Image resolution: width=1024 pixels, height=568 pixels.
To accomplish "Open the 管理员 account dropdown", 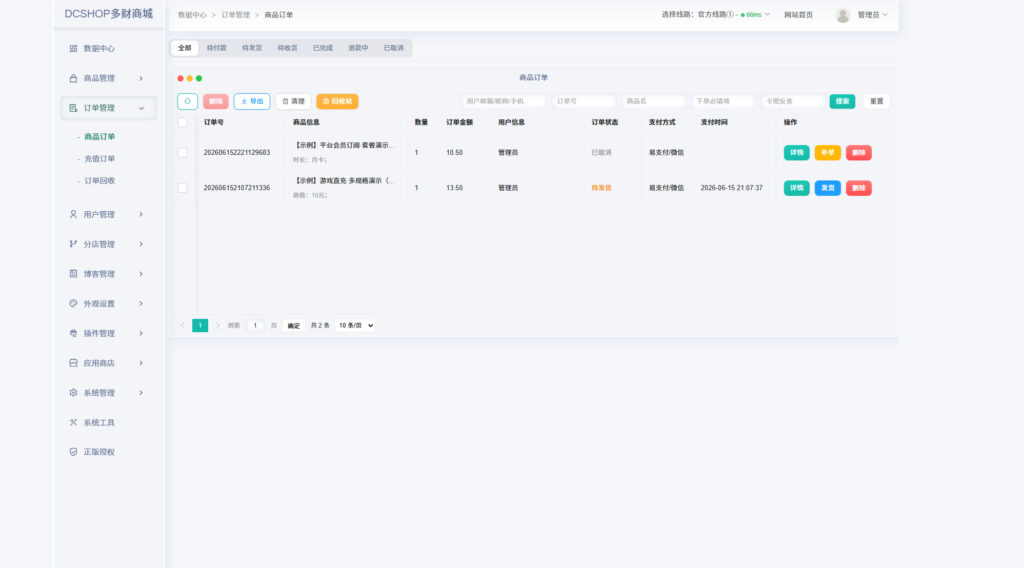I will (x=872, y=15).
